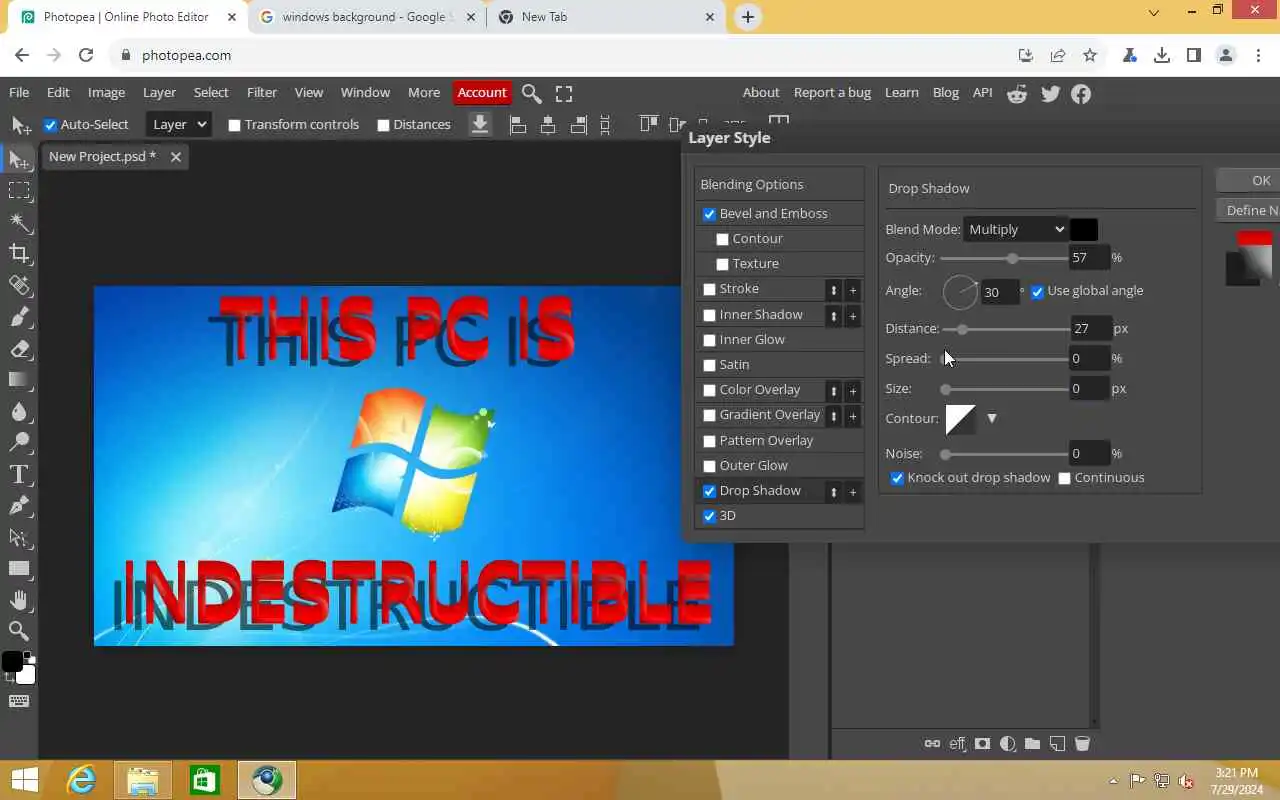Screen dimensions: 1280x800
Task: Expand the Contour preset arrow
Action: pos(992,418)
